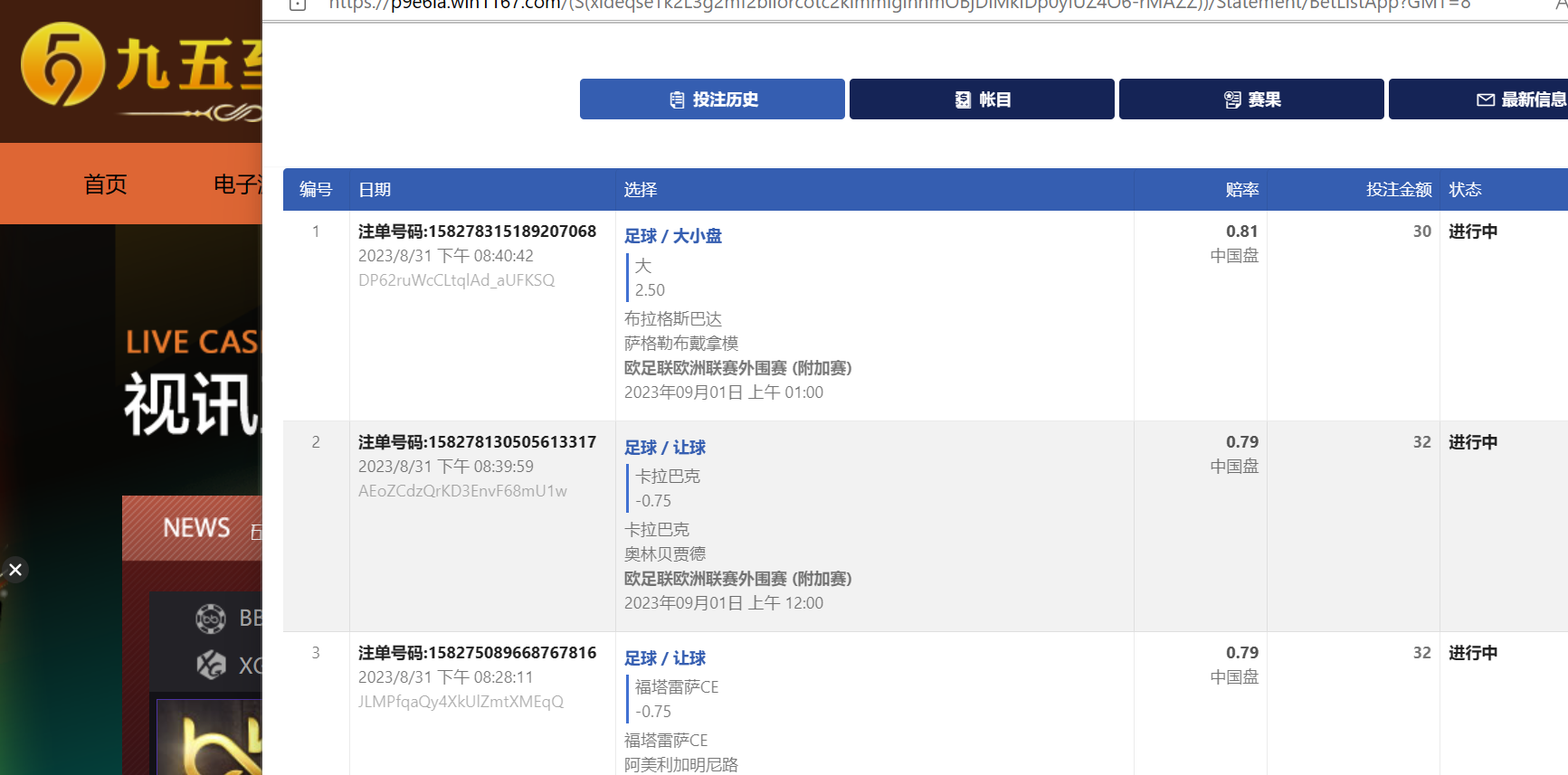Open the 投注历史 betting history tab
1568x775 pixels.
(712, 99)
